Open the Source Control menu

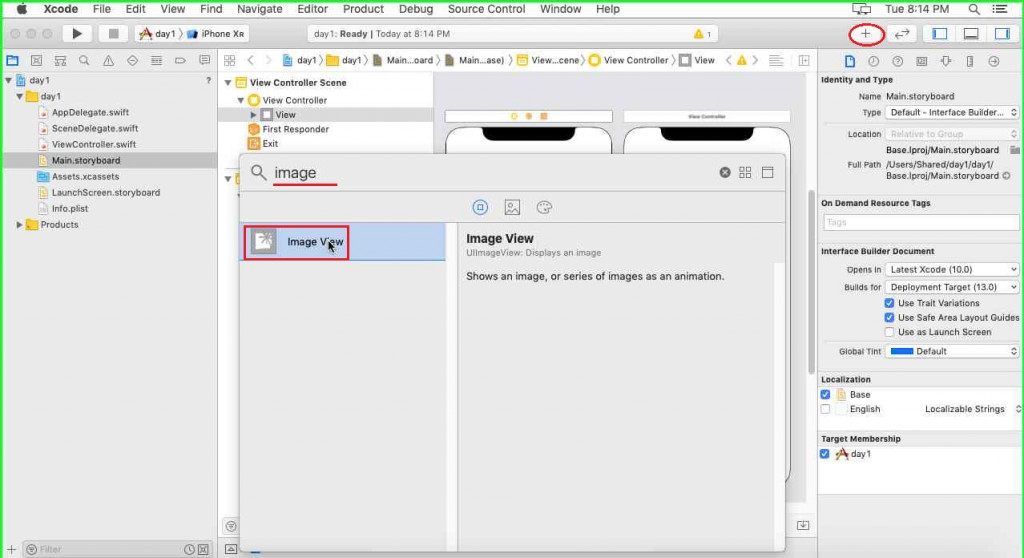point(487,9)
